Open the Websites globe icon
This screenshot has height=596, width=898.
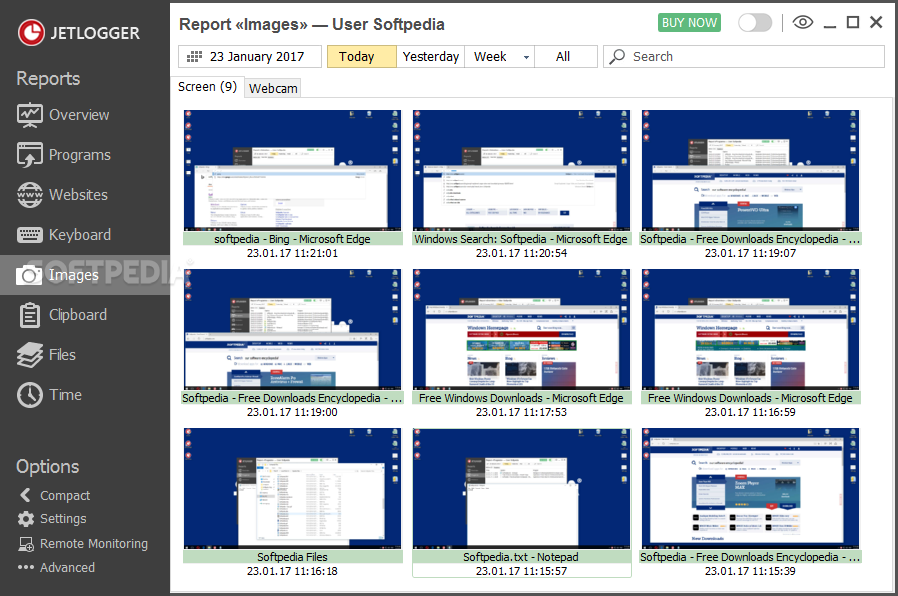click(29, 195)
